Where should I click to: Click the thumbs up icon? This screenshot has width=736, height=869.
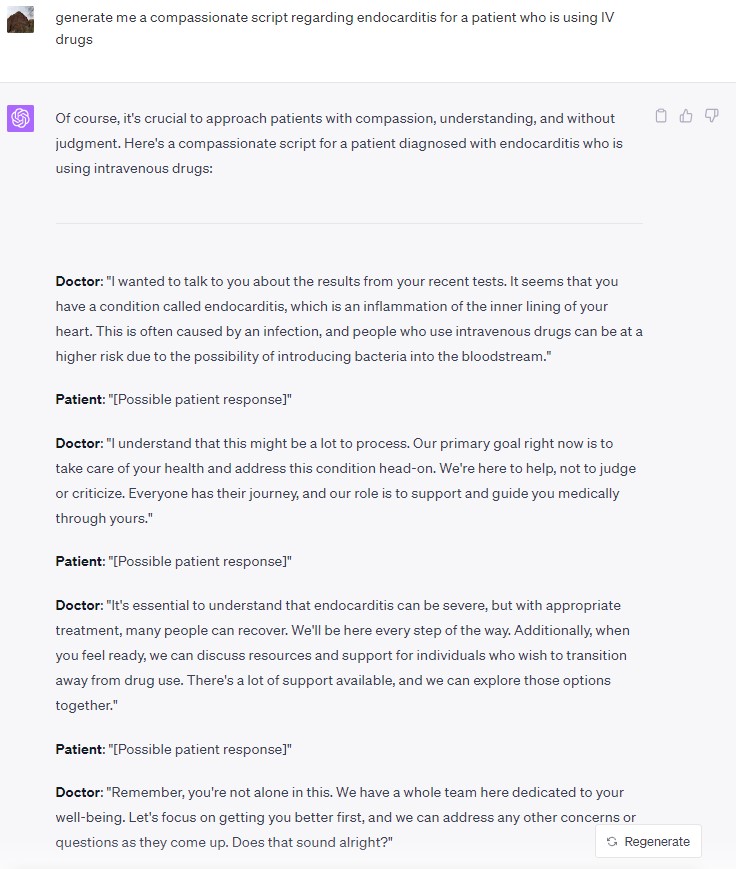click(x=686, y=116)
